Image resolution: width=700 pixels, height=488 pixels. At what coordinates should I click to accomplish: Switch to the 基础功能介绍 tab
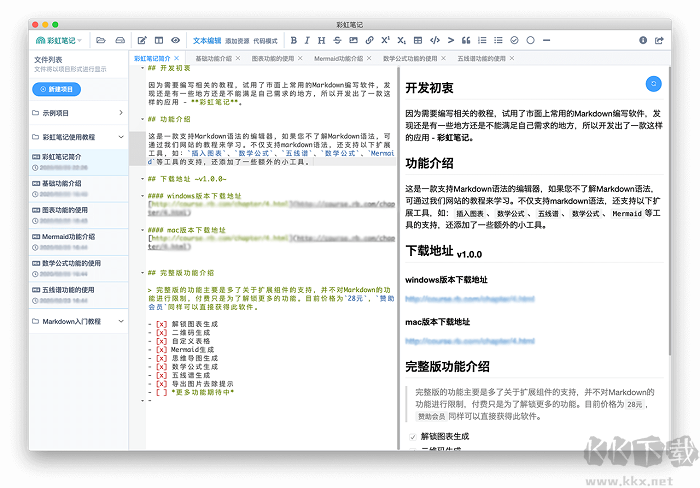(209, 59)
